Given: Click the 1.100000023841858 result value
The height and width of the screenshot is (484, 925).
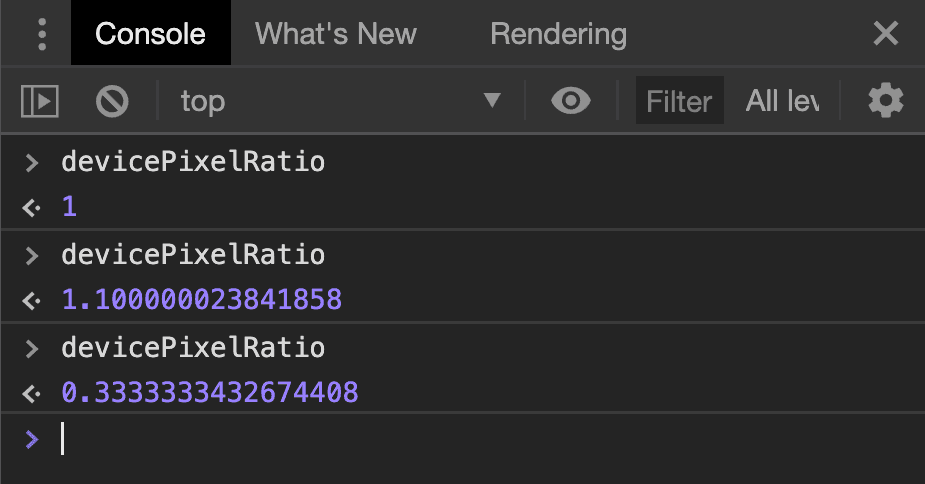Looking at the screenshot, I should coord(201,299).
